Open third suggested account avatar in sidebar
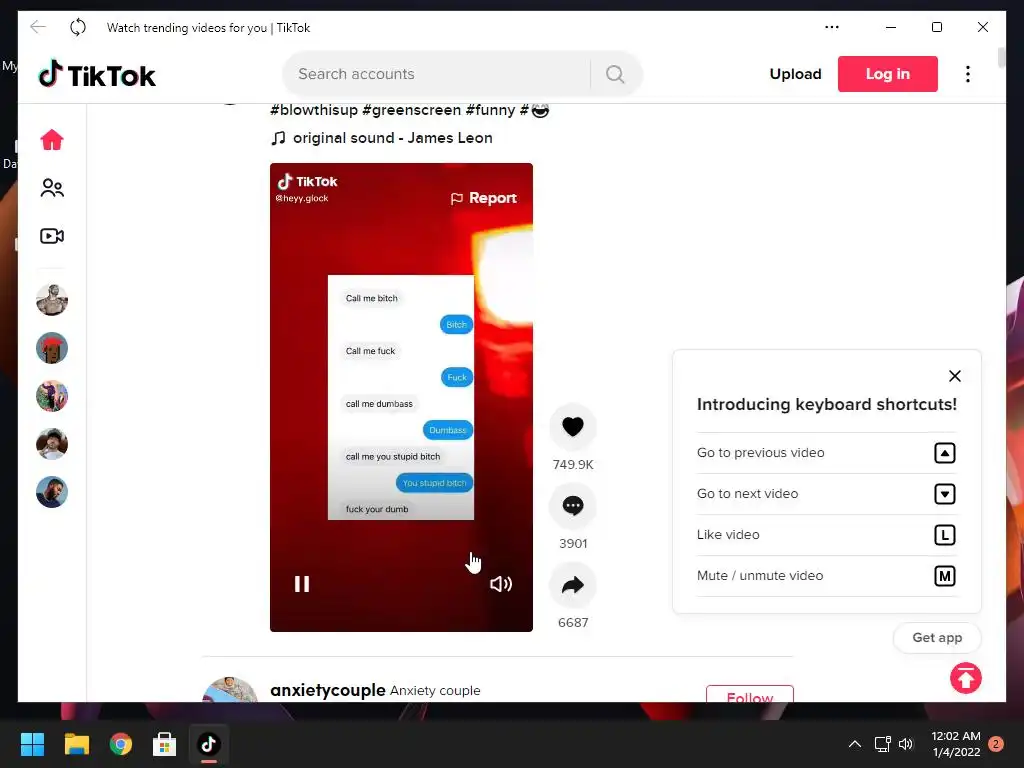Image resolution: width=1024 pixels, height=768 pixels. click(x=52, y=396)
